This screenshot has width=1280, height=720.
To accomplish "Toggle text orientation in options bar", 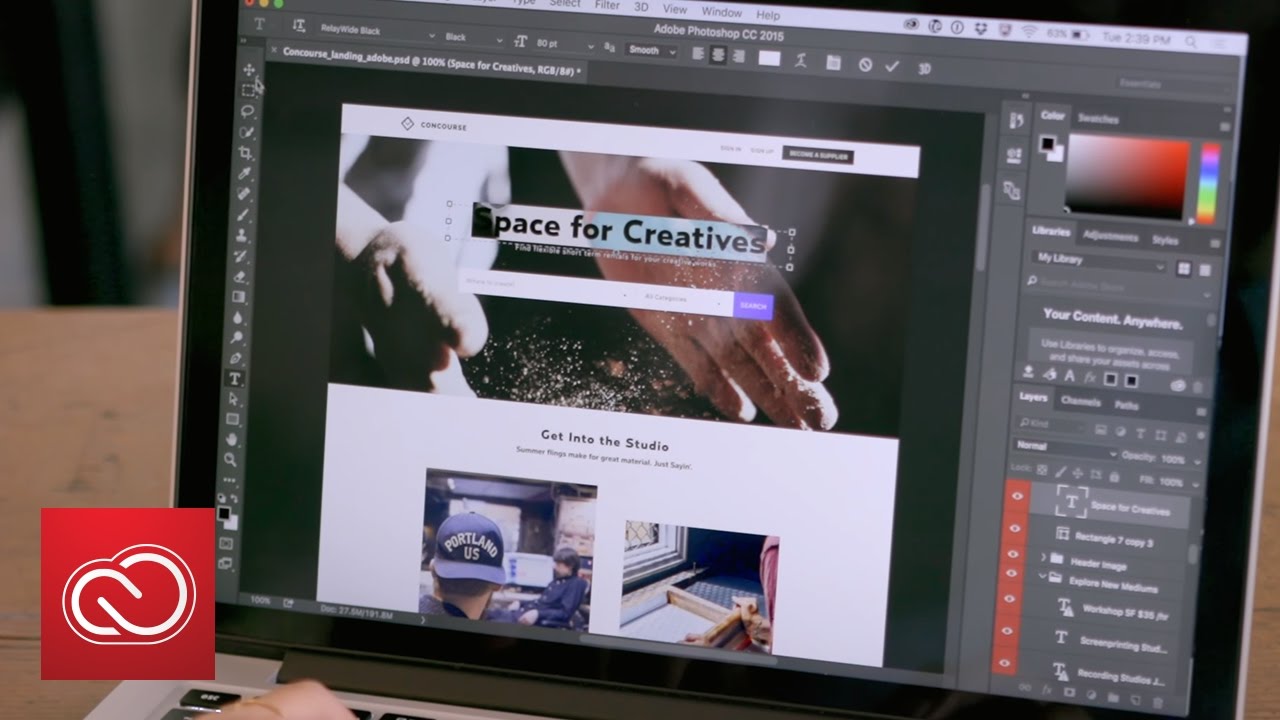I will pyautogui.click(x=299, y=27).
